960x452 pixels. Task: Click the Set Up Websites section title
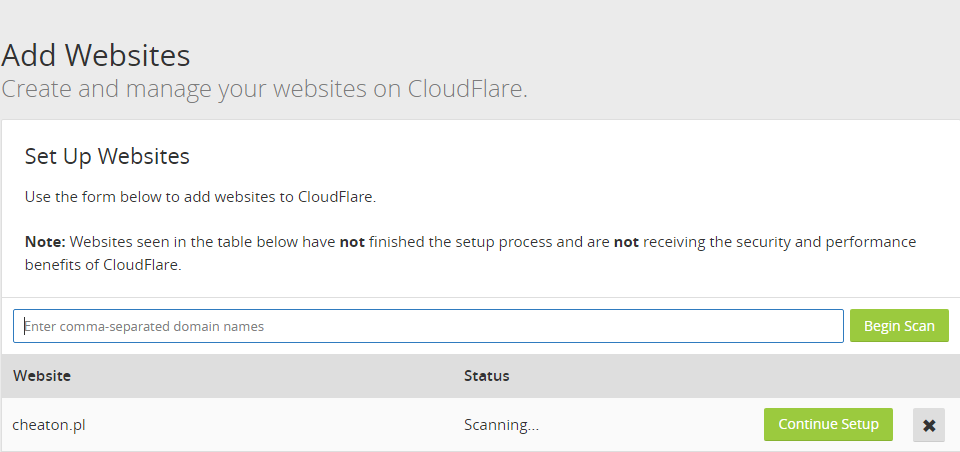pos(107,157)
